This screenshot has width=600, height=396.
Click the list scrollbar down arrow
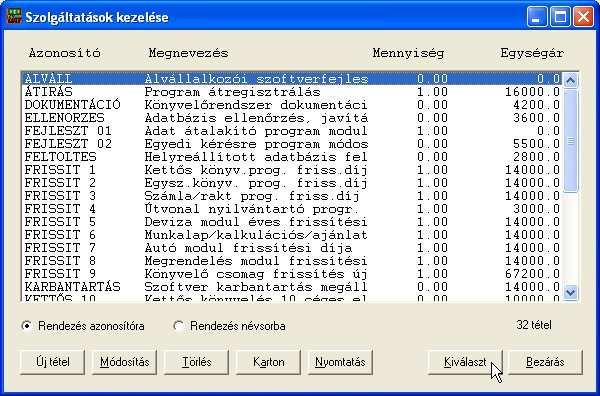coord(571,293)
